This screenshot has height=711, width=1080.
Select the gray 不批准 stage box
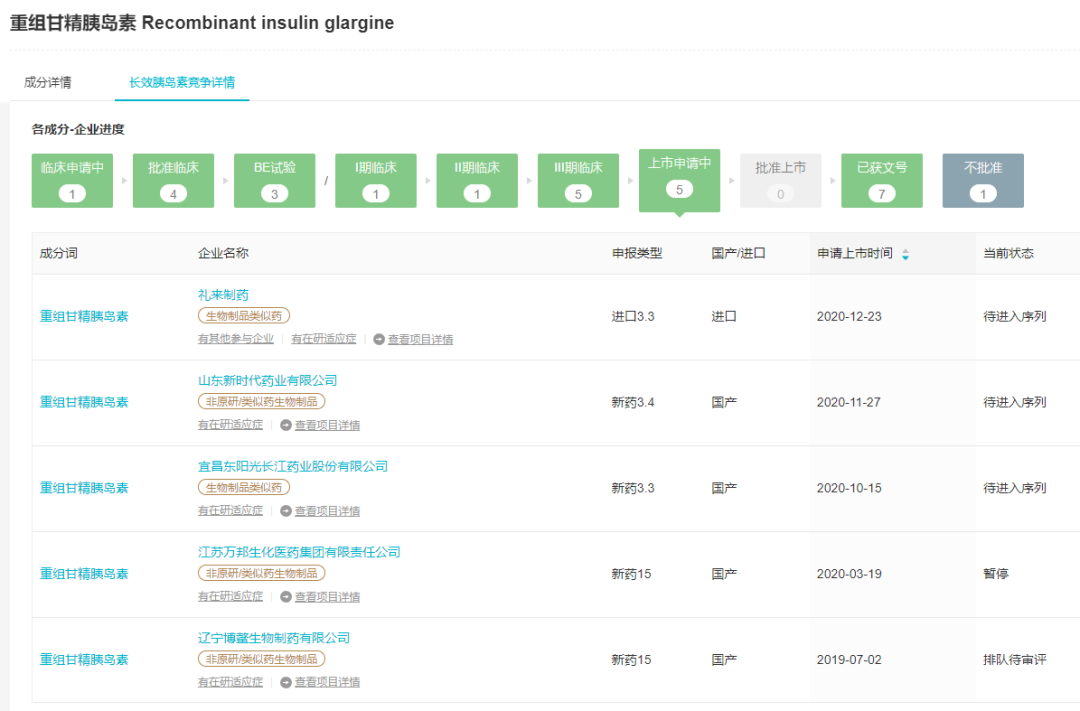coord(982,180)
